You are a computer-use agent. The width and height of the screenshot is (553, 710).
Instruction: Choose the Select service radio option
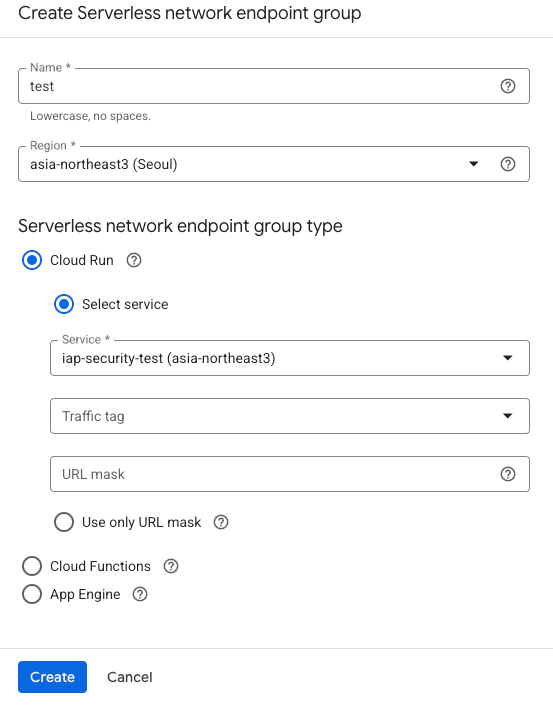64,304
